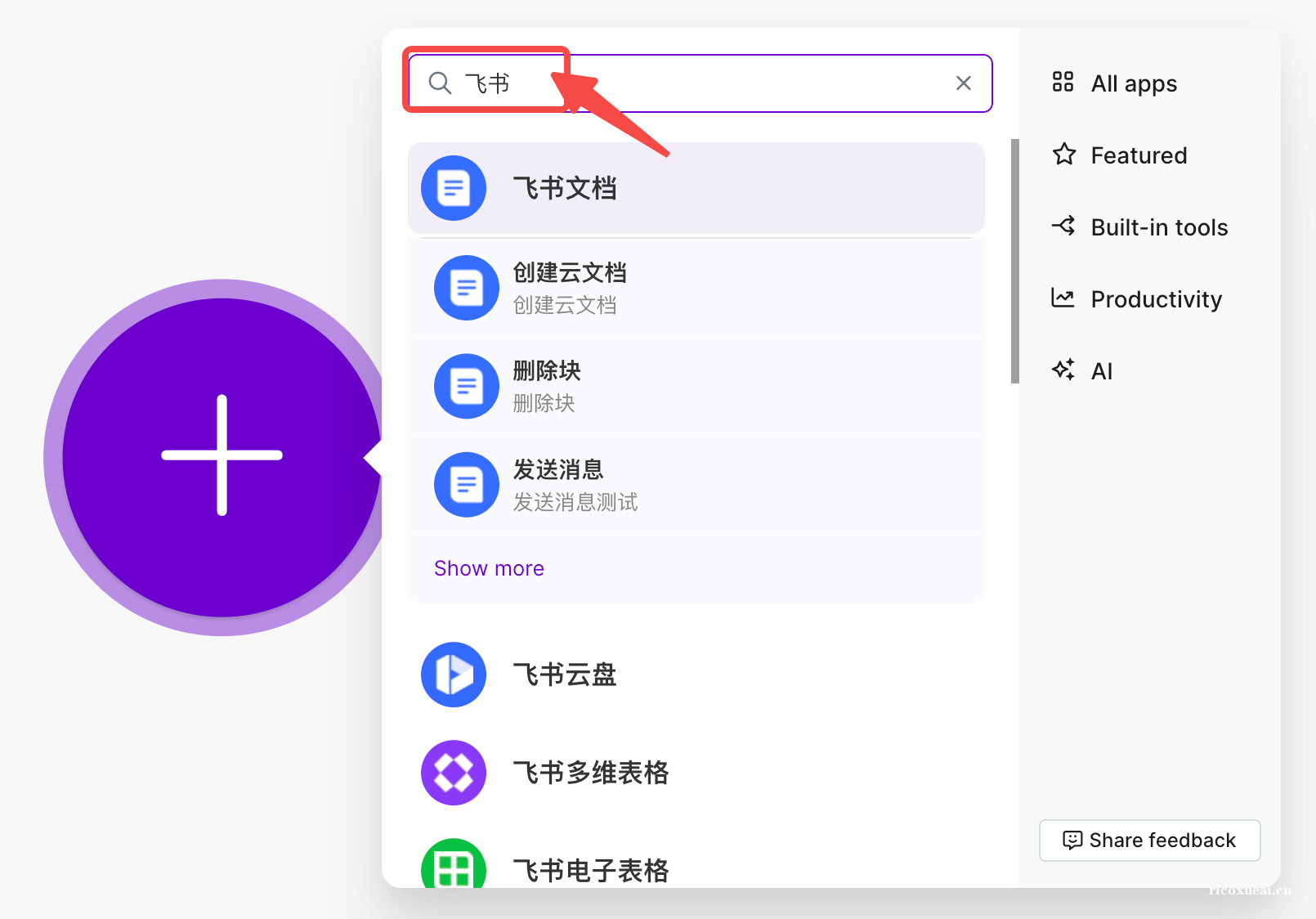The image size is (1316, 919).
Task: Open the 飞书电子表格 app icon
Action: tap(454, 863)
